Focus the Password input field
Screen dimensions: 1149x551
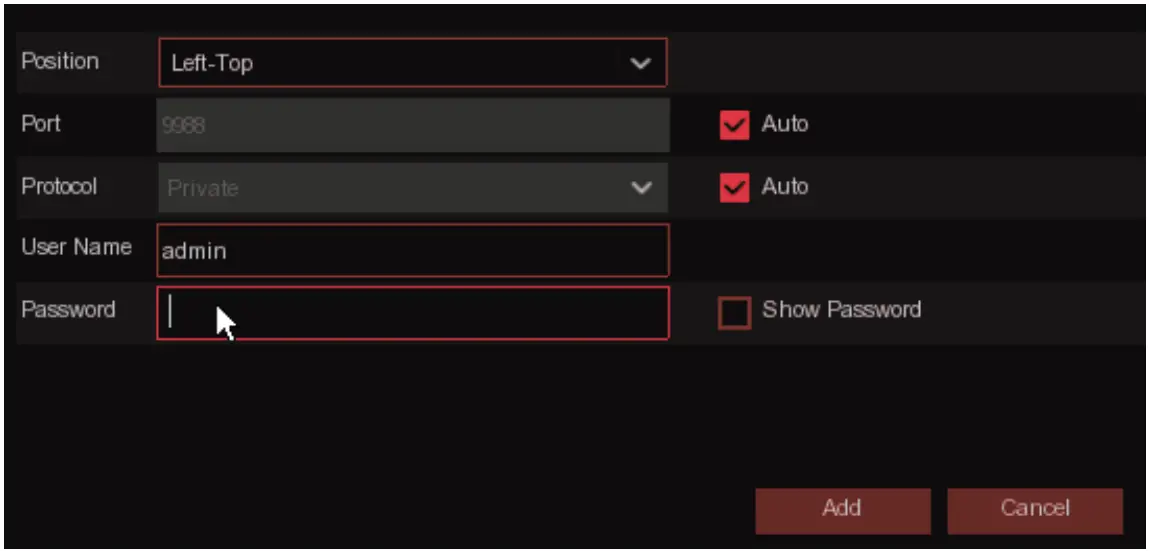click(412, 313)
